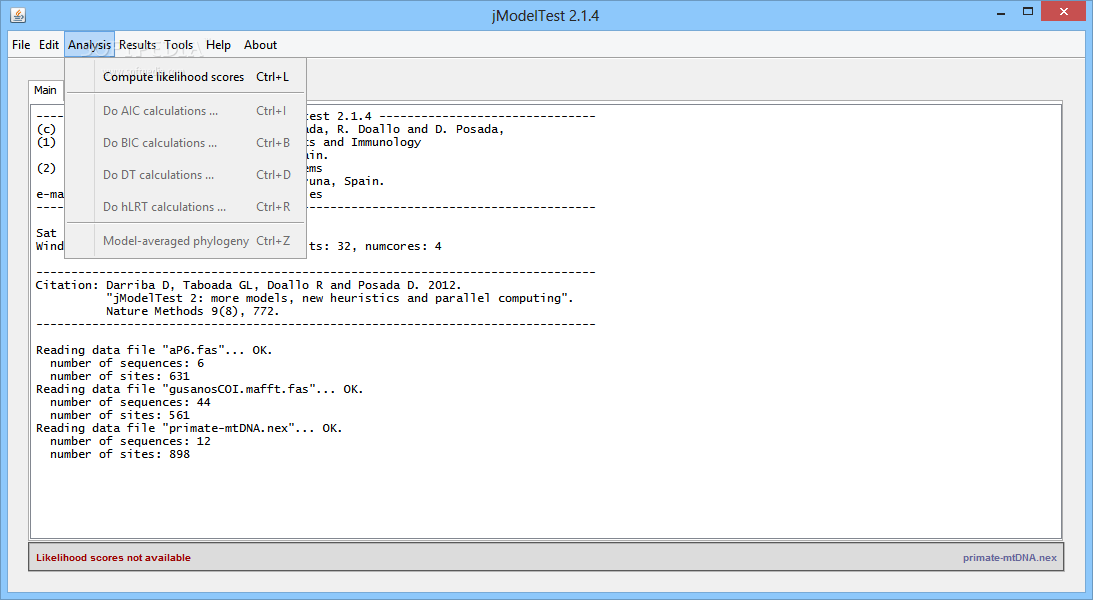Open the File menu

[x=21, y=45]
